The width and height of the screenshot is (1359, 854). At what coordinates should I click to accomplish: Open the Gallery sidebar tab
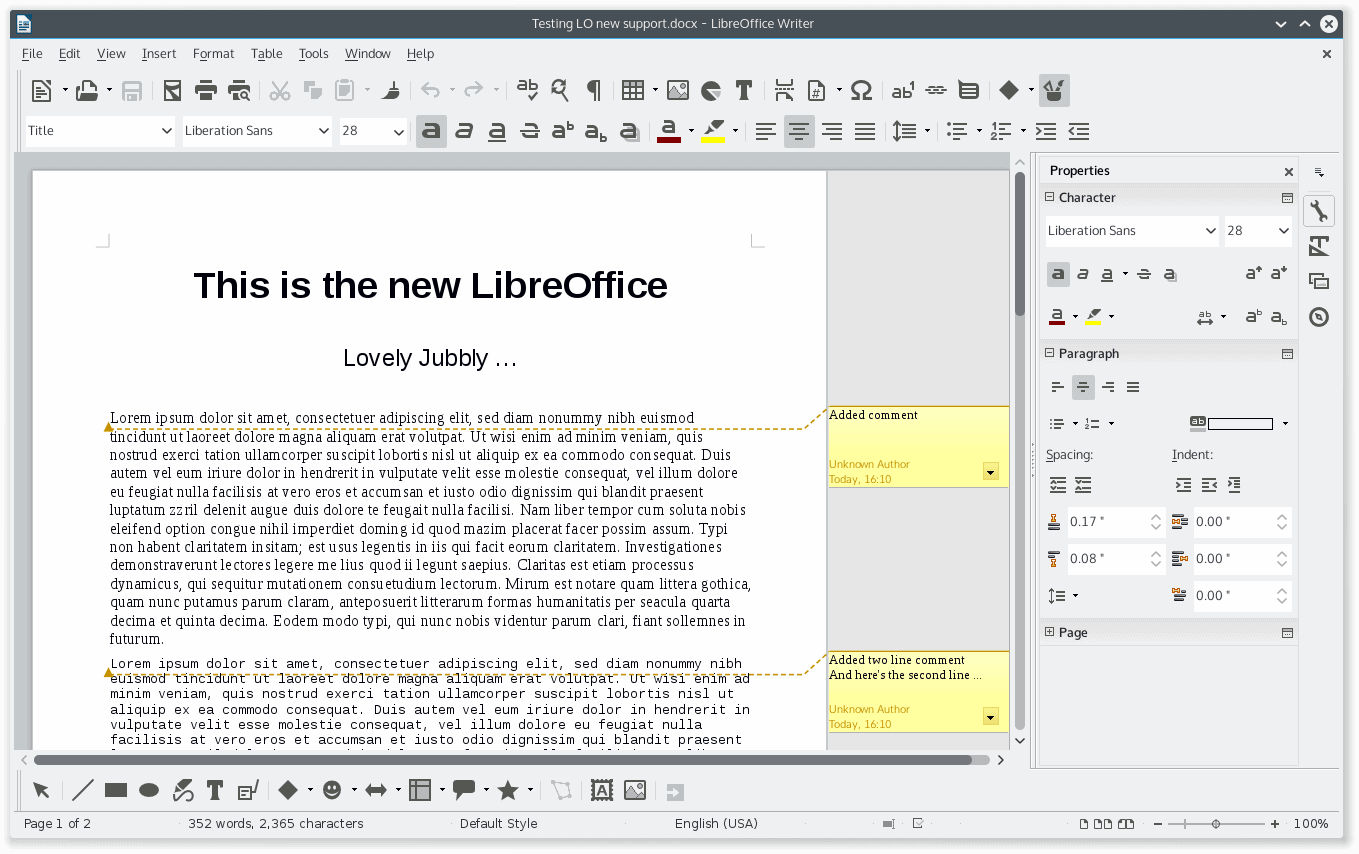pos(1319,281)
